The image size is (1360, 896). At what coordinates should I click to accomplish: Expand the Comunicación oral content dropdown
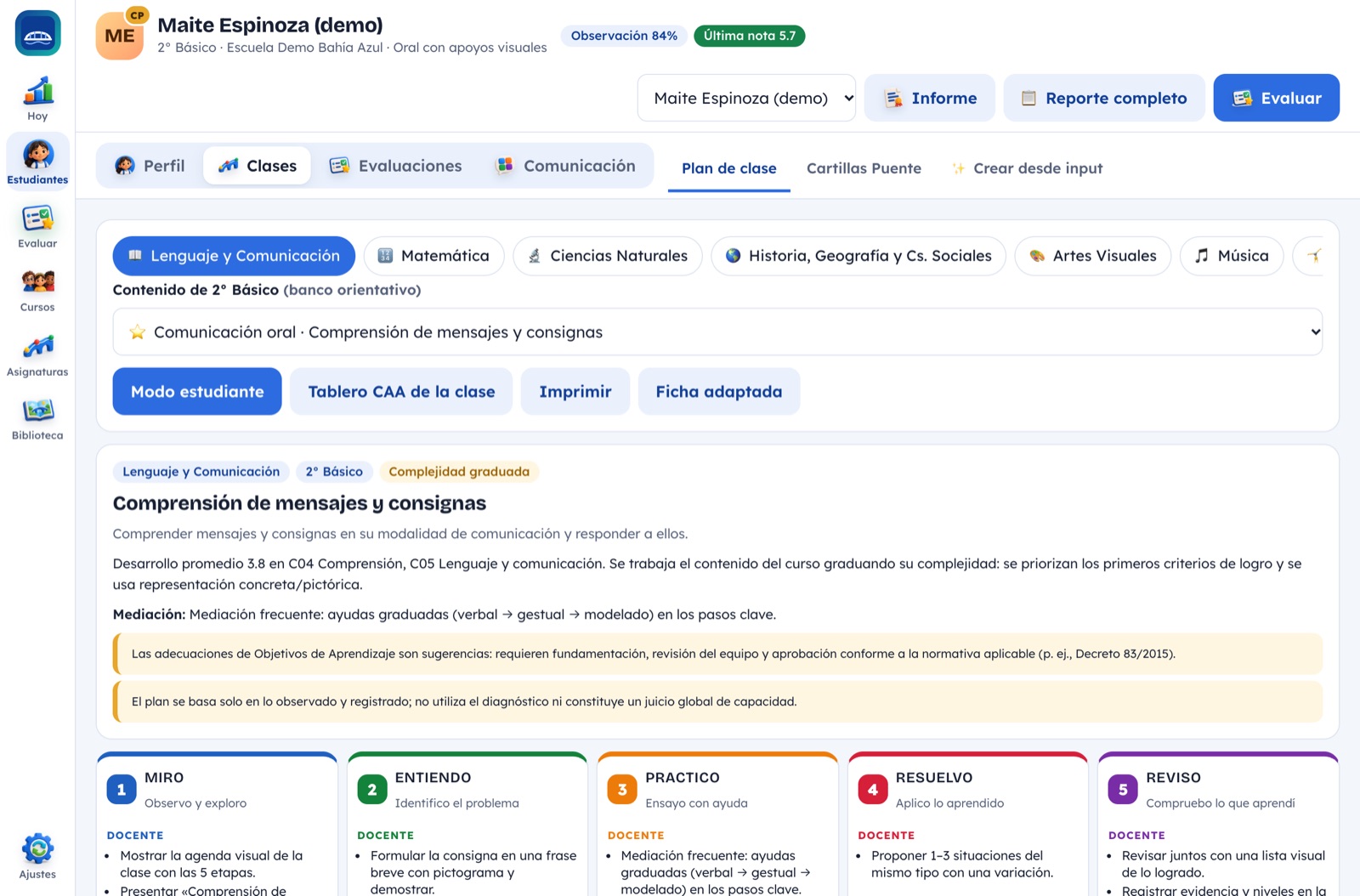(717, 332)
